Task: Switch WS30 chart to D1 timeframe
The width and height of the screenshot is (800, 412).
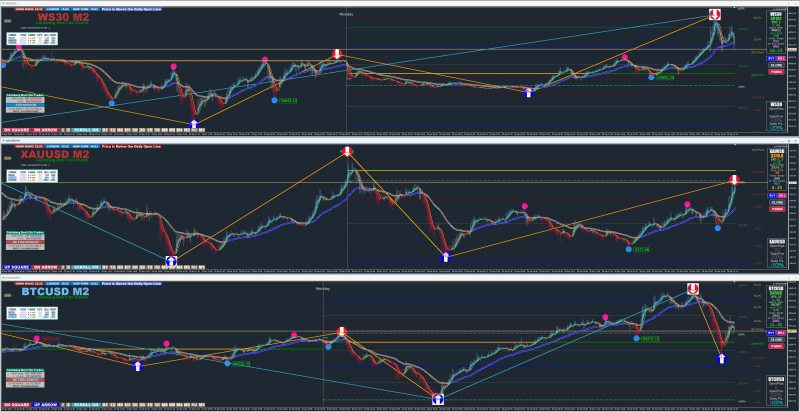Action: pyautogui.click(x=105, y=130)
